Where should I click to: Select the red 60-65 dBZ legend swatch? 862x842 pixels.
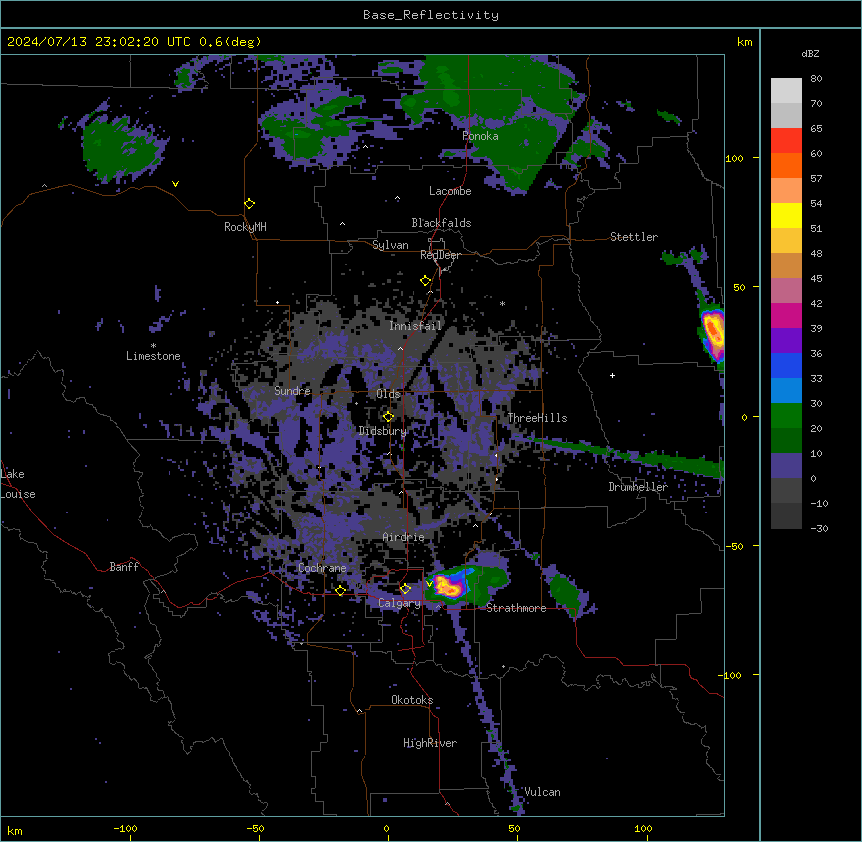pos(786,140)
